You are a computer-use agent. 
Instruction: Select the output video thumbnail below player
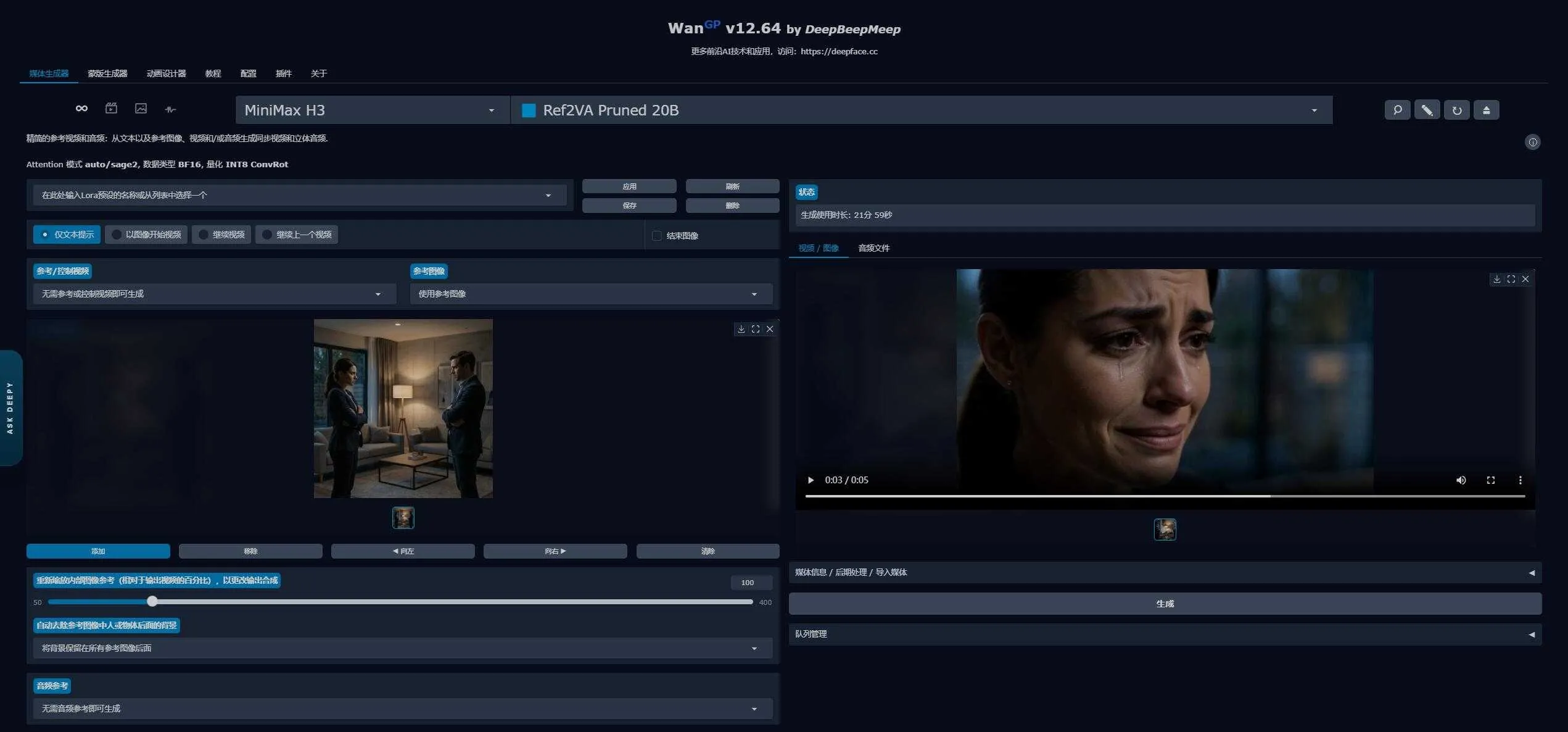(x=1165, y=530)
